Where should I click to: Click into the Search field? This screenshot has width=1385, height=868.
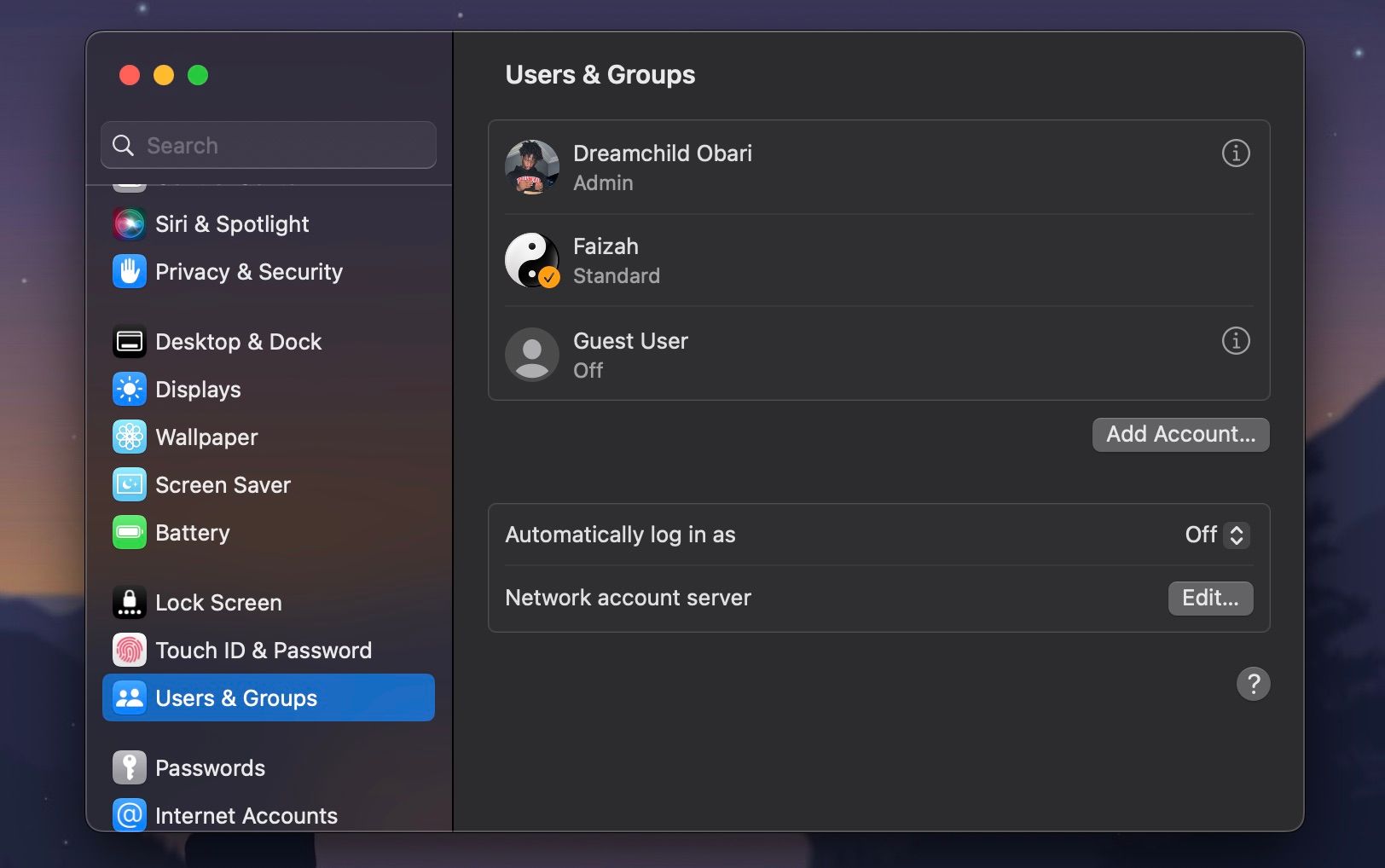268,145
